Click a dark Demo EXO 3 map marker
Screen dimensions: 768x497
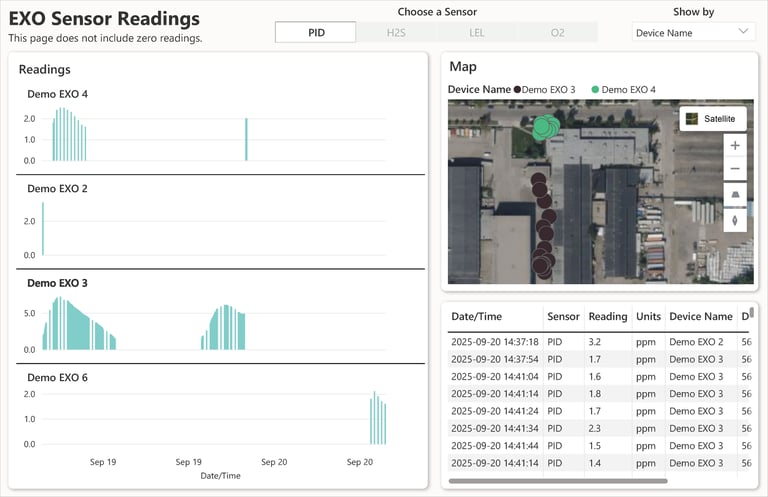(541, 266)
